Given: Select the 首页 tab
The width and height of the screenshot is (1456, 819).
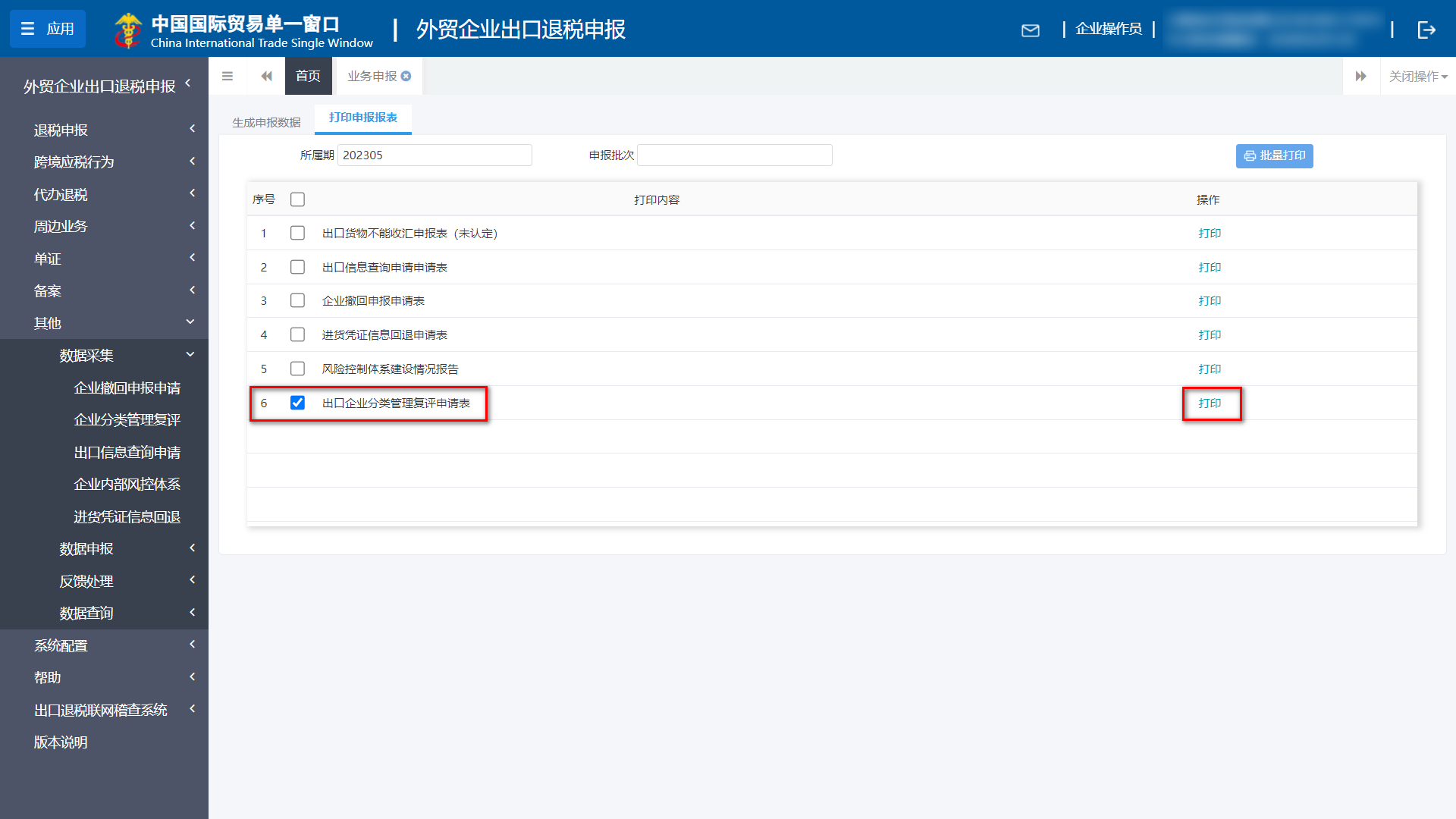Looking at the screenshot, I should pyautogui.click(x=308, y=76).
